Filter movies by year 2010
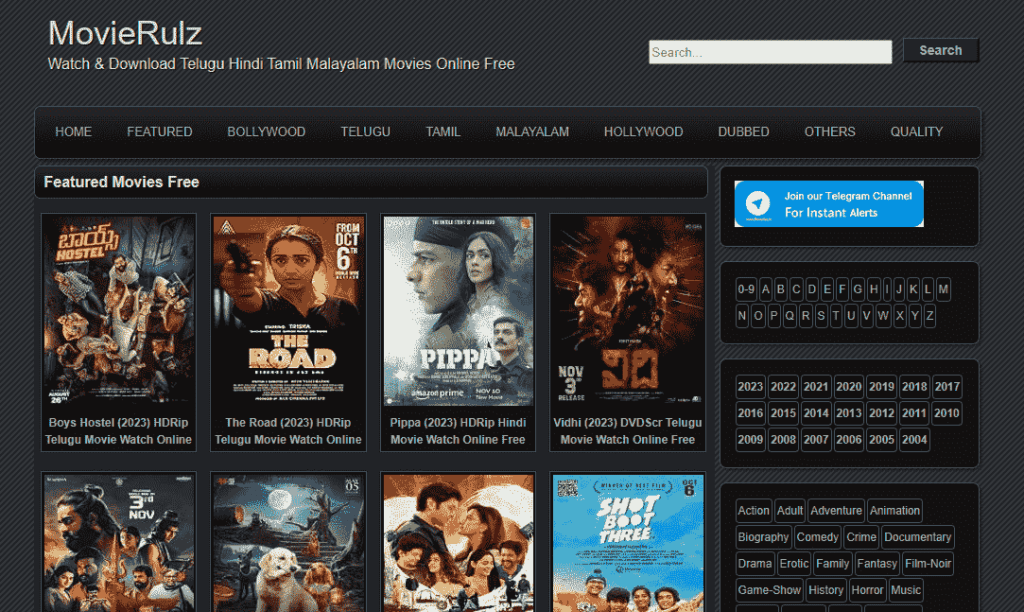 tap(947, 413)
